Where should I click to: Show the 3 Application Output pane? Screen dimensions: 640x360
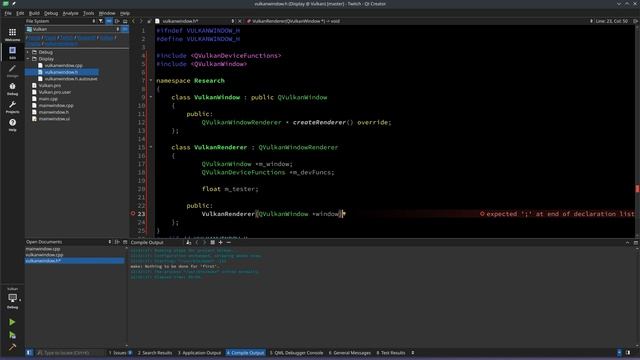[199, 353]
